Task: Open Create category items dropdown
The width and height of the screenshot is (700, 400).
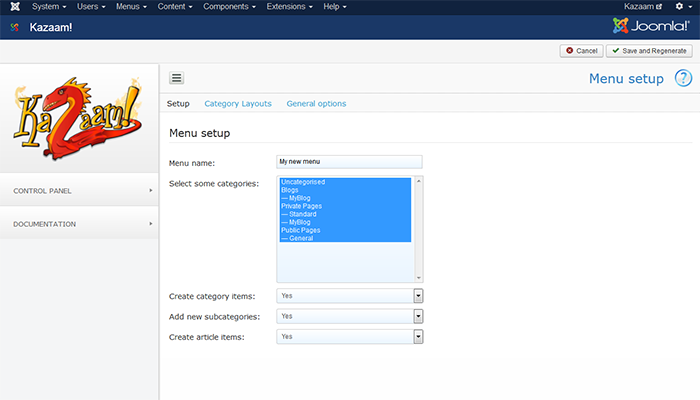Action: tap(350, 296)
